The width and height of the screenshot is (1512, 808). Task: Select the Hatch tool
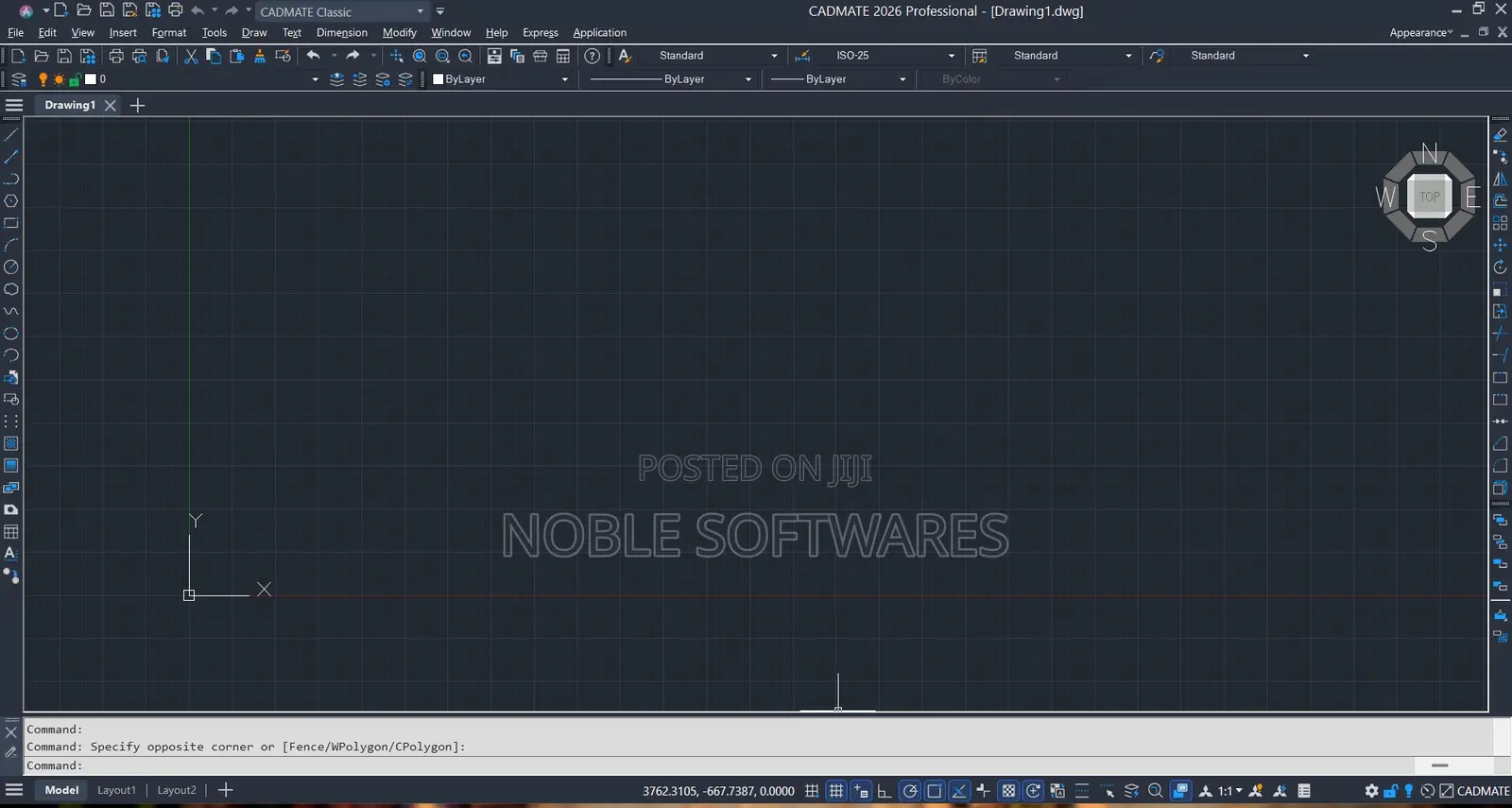11,443
